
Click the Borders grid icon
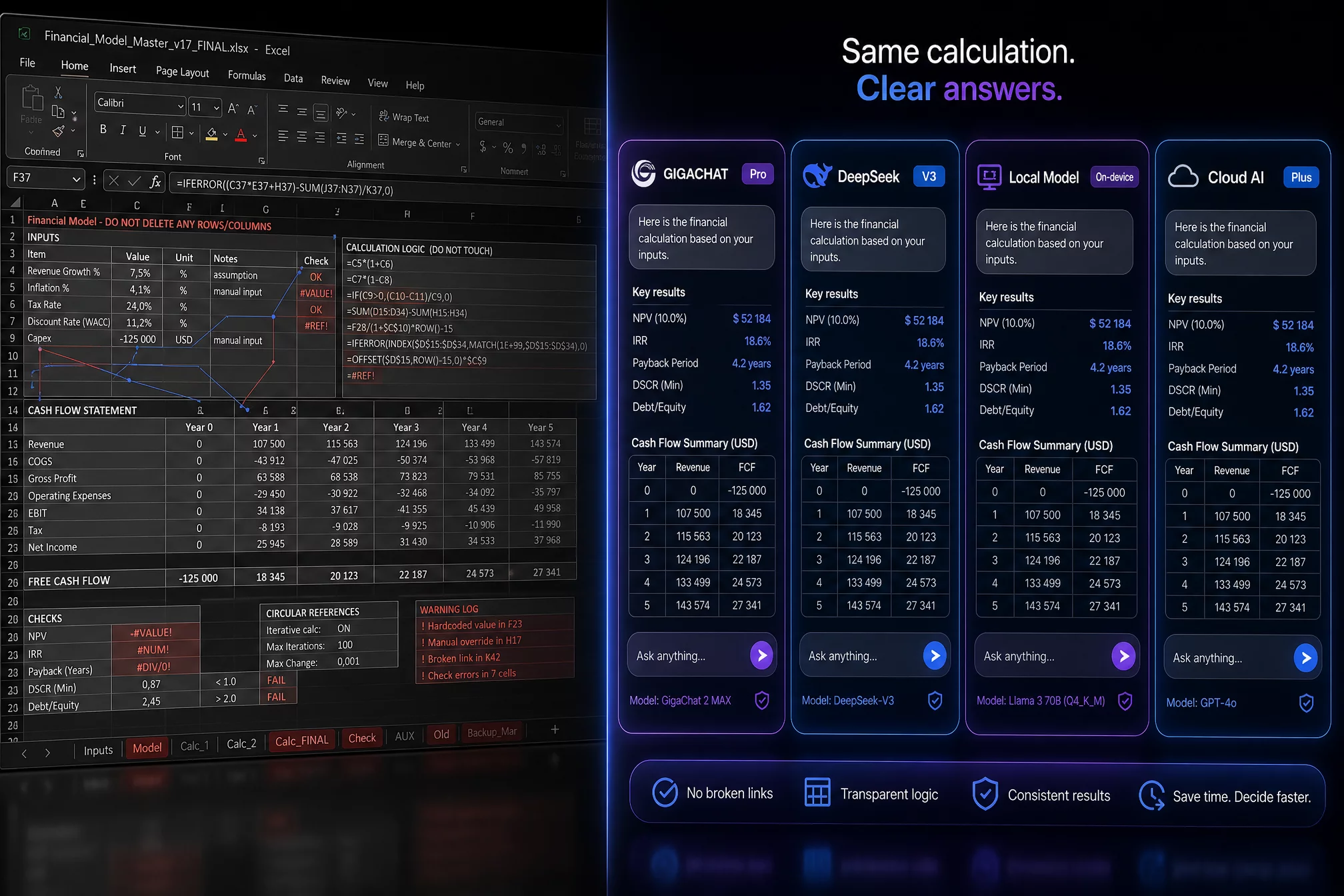[x=177, y=132]
